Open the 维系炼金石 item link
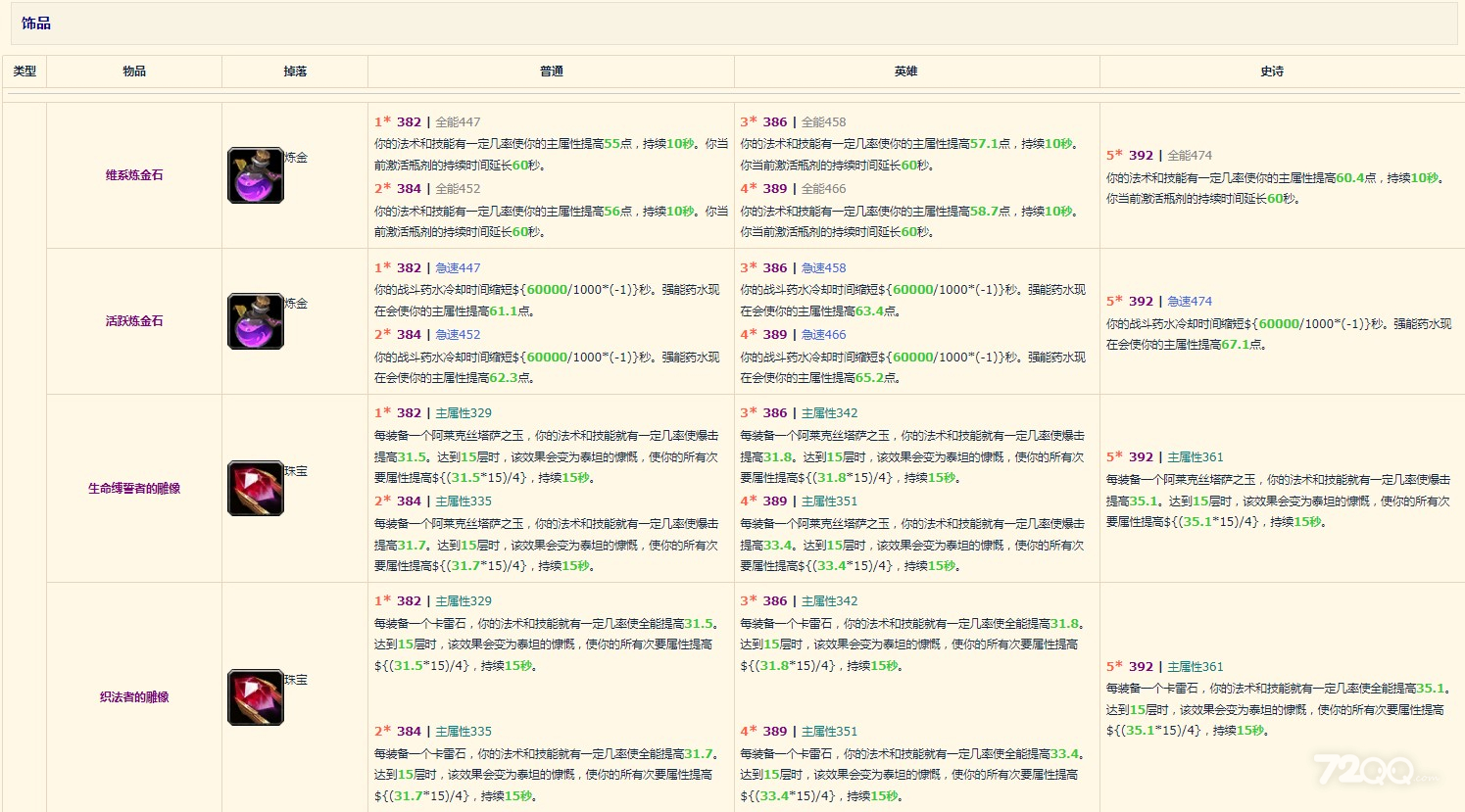Viewport: 1465px width, 812px height. tap(134, 175)
